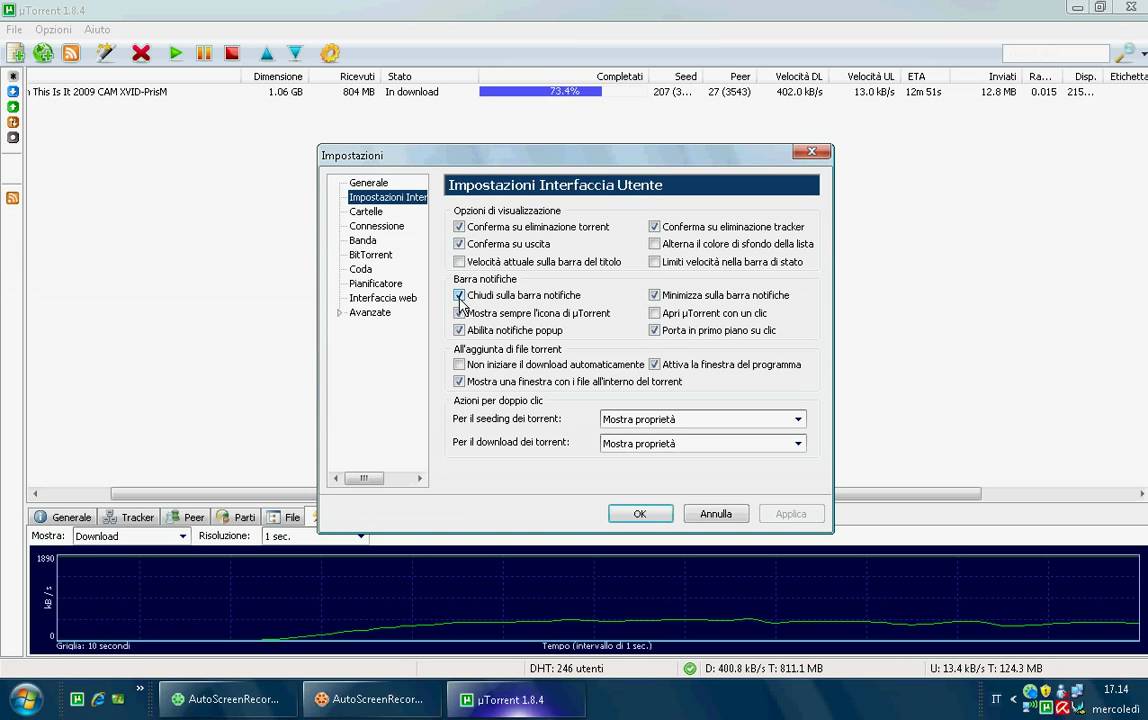Click the search magnifier icon in the toolbar
1148x720 pixels.
(x=1124, y=53)
